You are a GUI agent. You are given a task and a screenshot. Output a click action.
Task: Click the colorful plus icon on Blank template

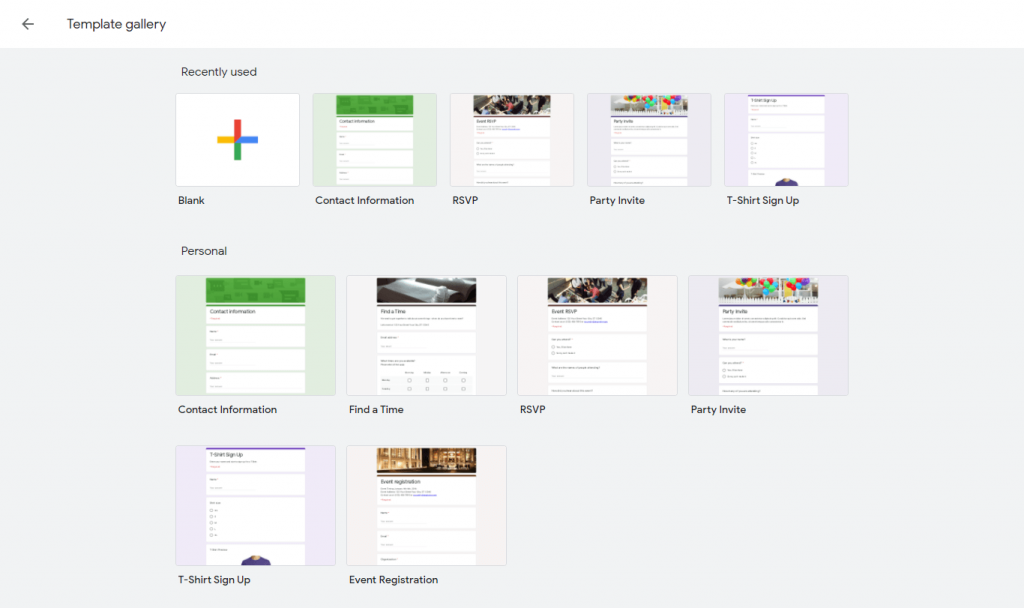coord(237,139)
